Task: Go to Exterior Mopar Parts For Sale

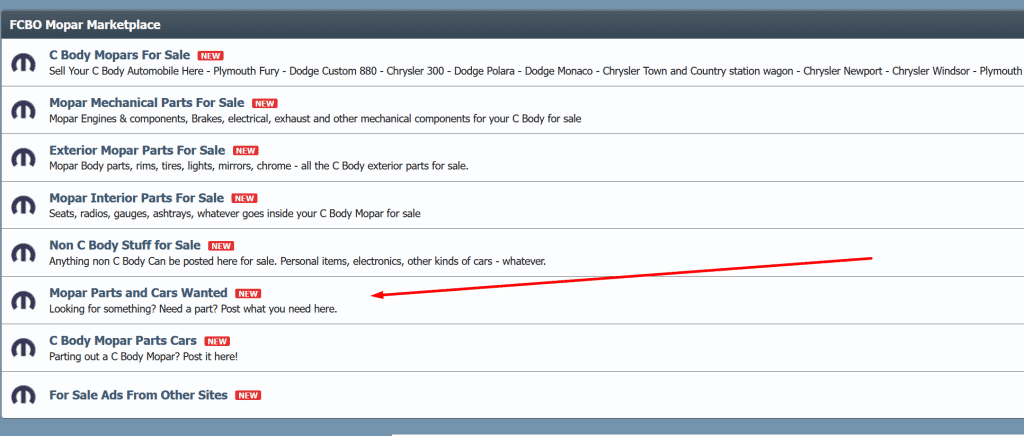Action: [x=137, y=150]
